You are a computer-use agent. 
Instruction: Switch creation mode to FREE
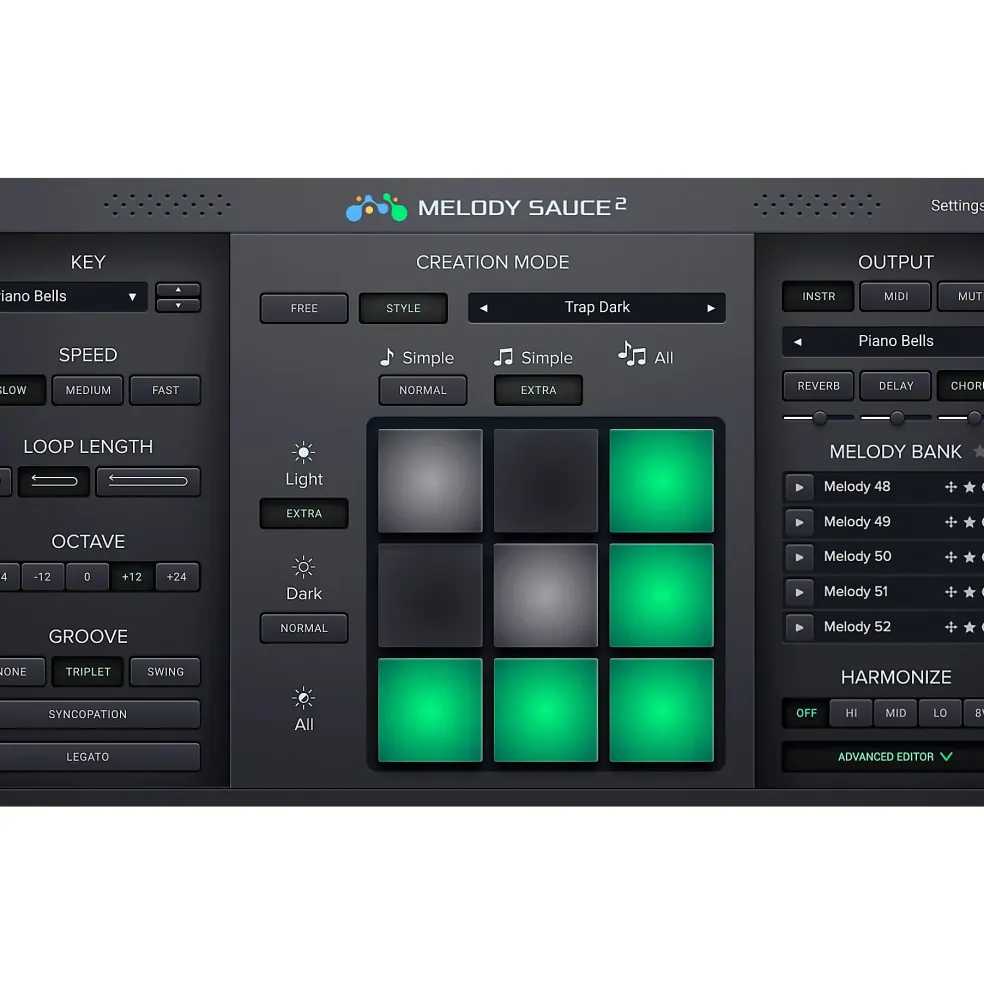304,308
